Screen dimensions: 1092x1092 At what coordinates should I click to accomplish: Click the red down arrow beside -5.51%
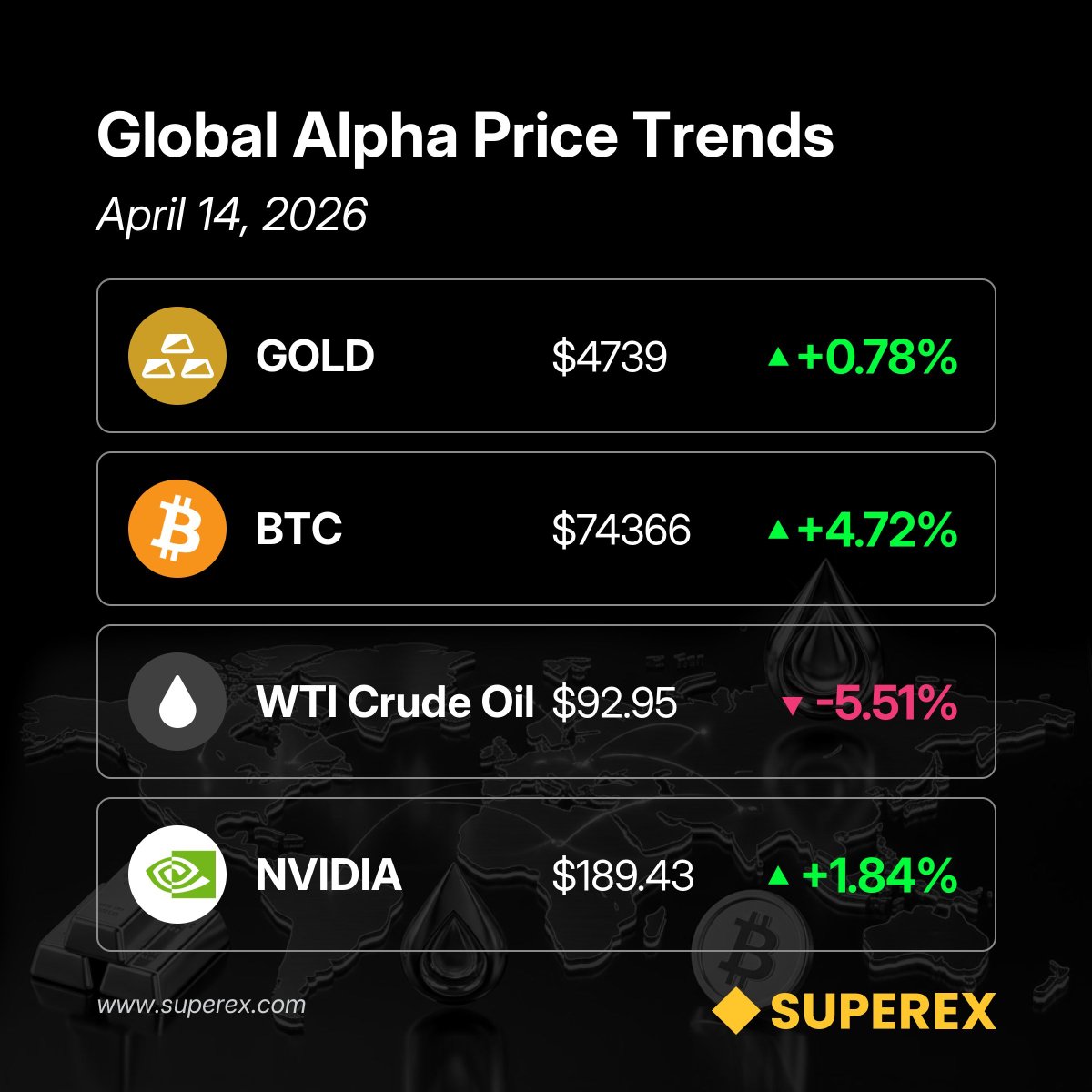pyautogui.click(x=793, y=705)
